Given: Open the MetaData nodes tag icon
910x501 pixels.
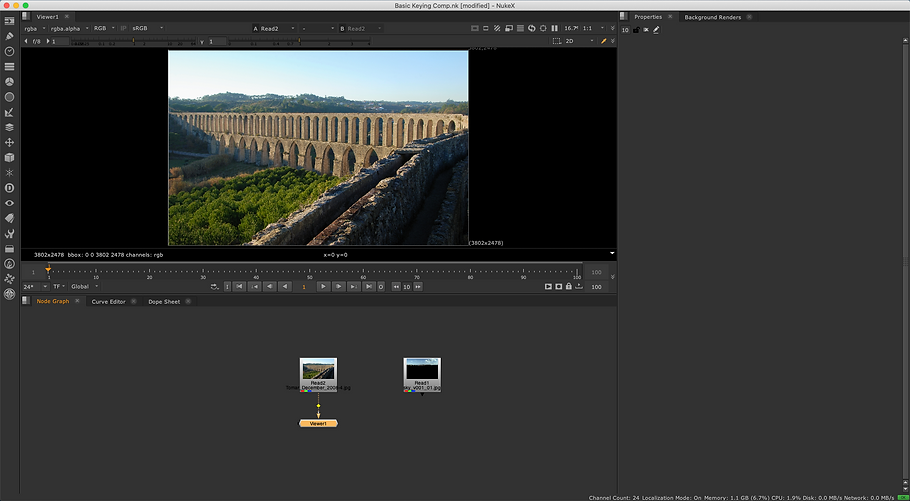Looking at the screenshot, I should tap(9, 218).
